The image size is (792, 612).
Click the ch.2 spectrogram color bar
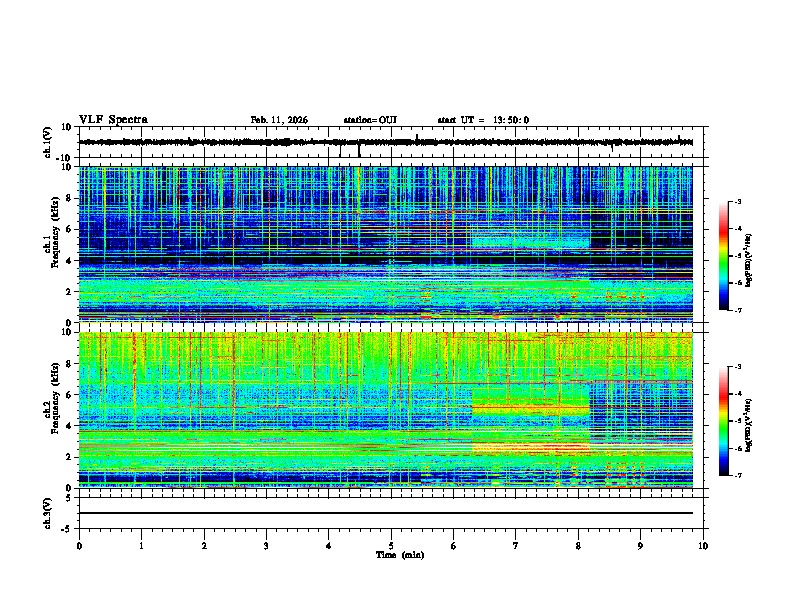[x=724, y=421]
